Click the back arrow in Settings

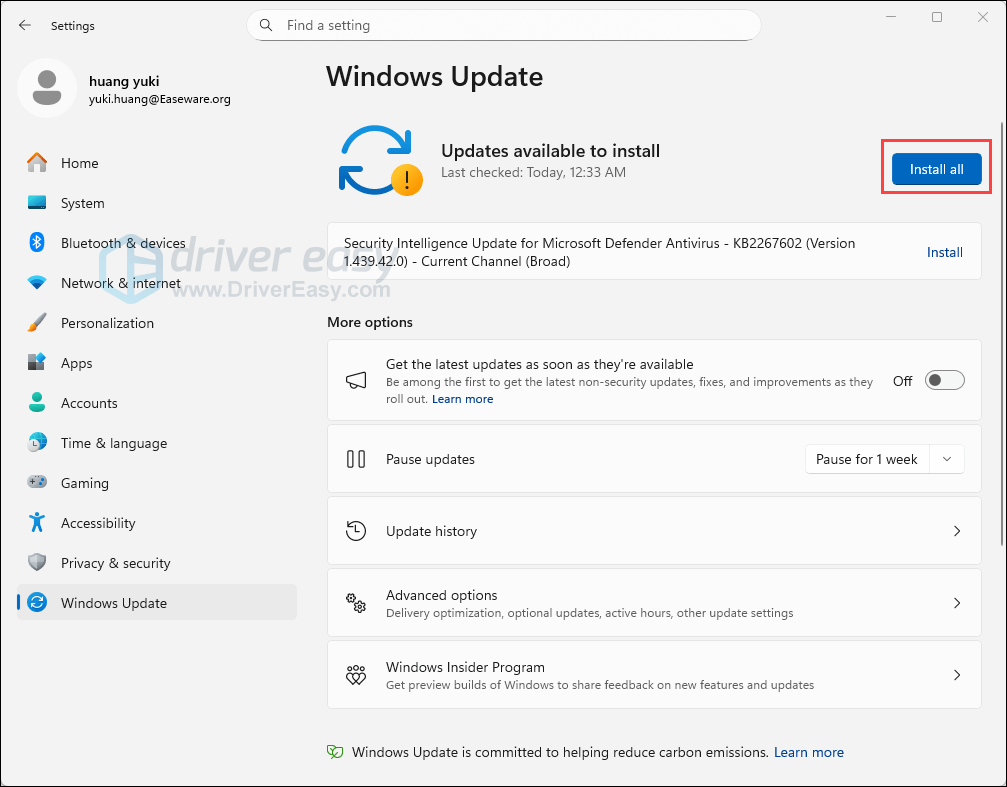[x=25, y=25]
